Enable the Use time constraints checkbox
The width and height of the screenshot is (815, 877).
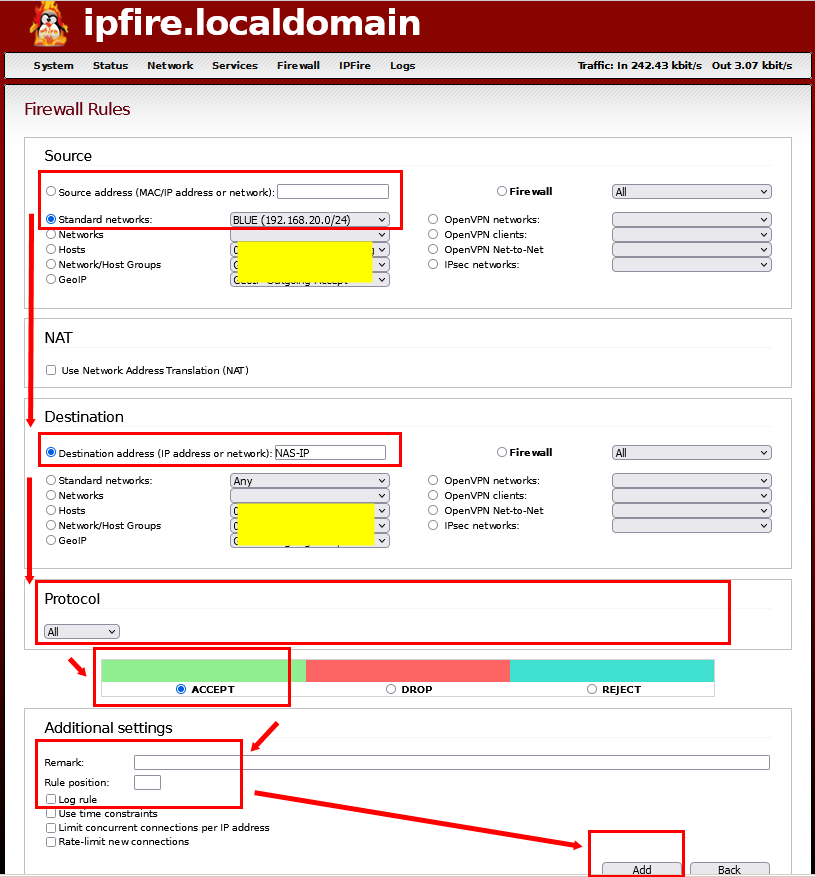pyautogui.click(x=51, y=813)
